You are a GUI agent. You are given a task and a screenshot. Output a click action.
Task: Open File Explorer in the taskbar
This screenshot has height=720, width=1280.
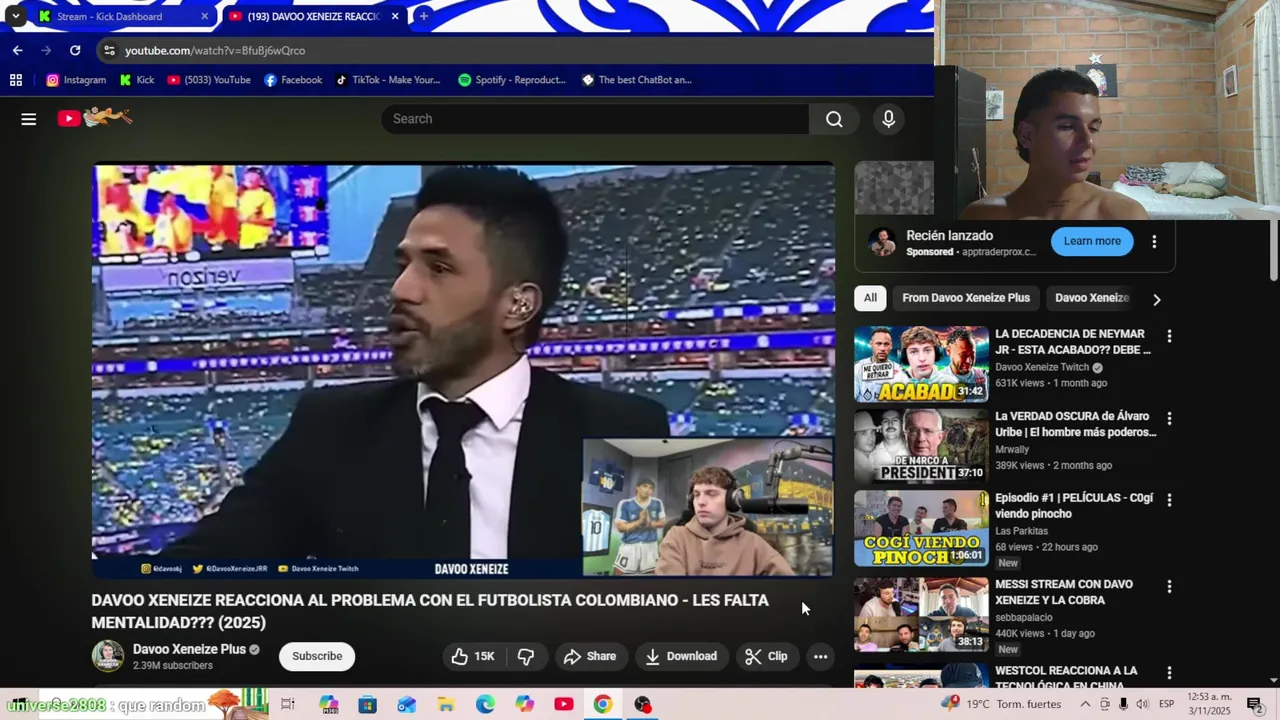coord(446,704)
